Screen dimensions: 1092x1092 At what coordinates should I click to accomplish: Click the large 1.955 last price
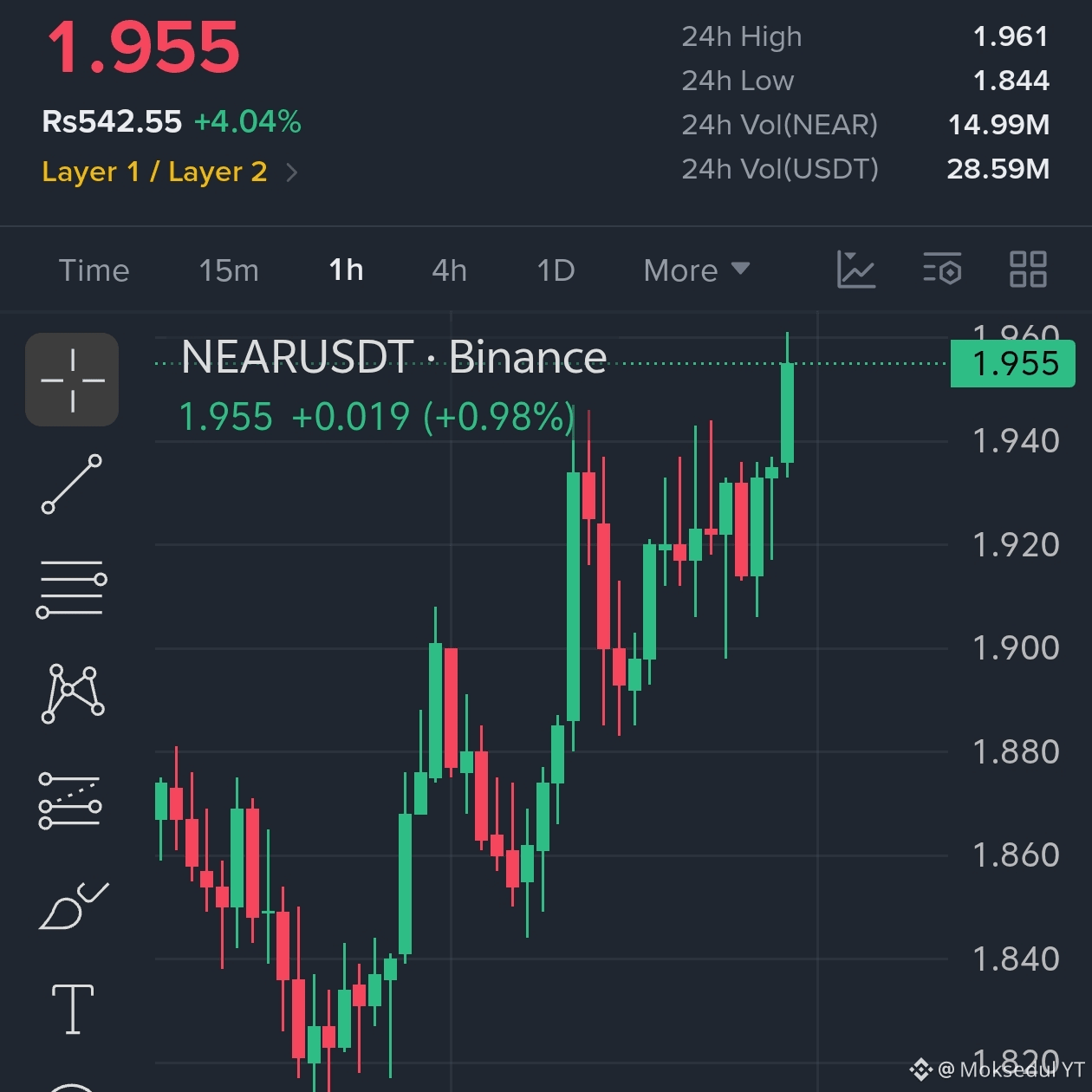tap(143, 48)
